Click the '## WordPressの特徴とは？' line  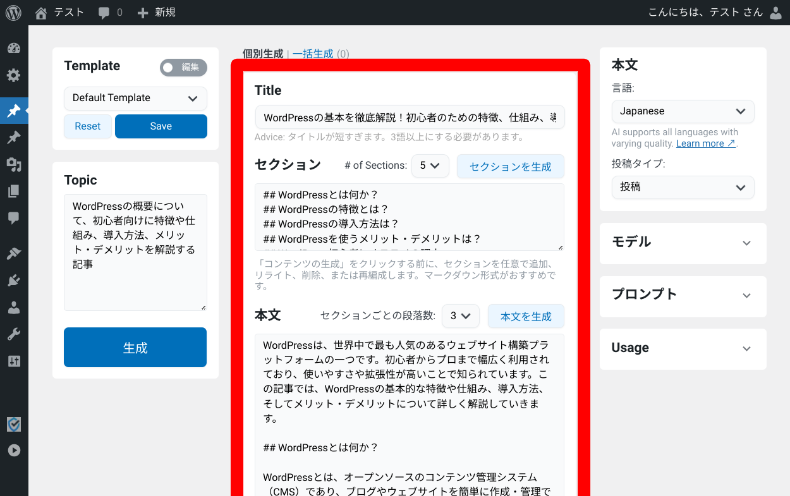[325, 209]
